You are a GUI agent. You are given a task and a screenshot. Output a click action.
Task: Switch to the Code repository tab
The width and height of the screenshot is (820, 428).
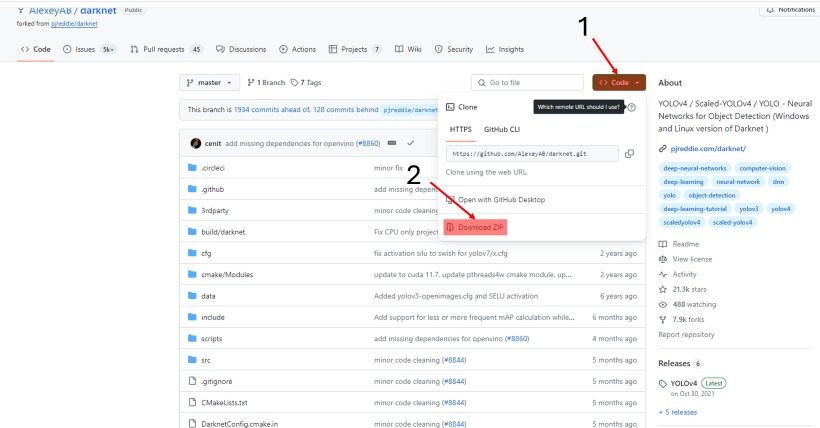36,49
